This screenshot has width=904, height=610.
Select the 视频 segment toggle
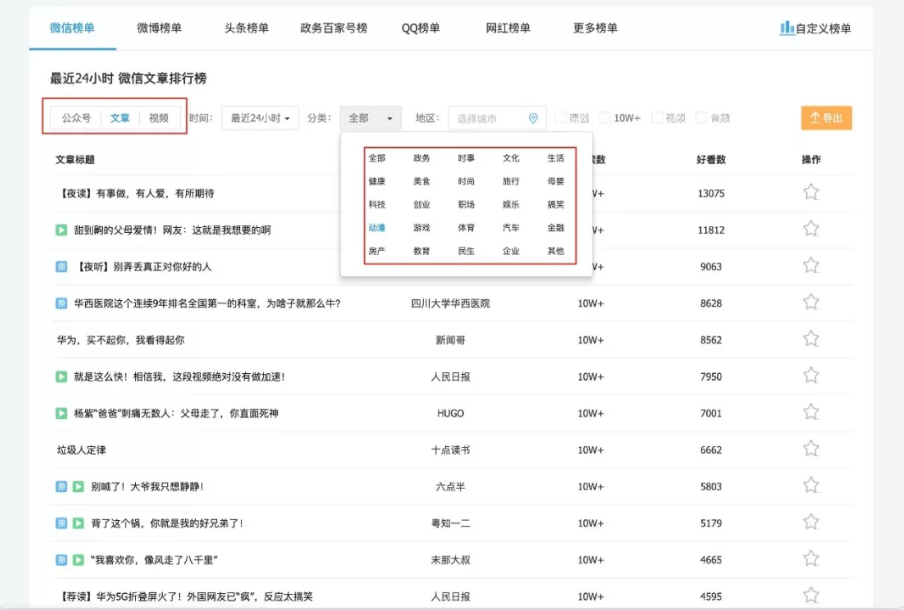click(159, 118)
